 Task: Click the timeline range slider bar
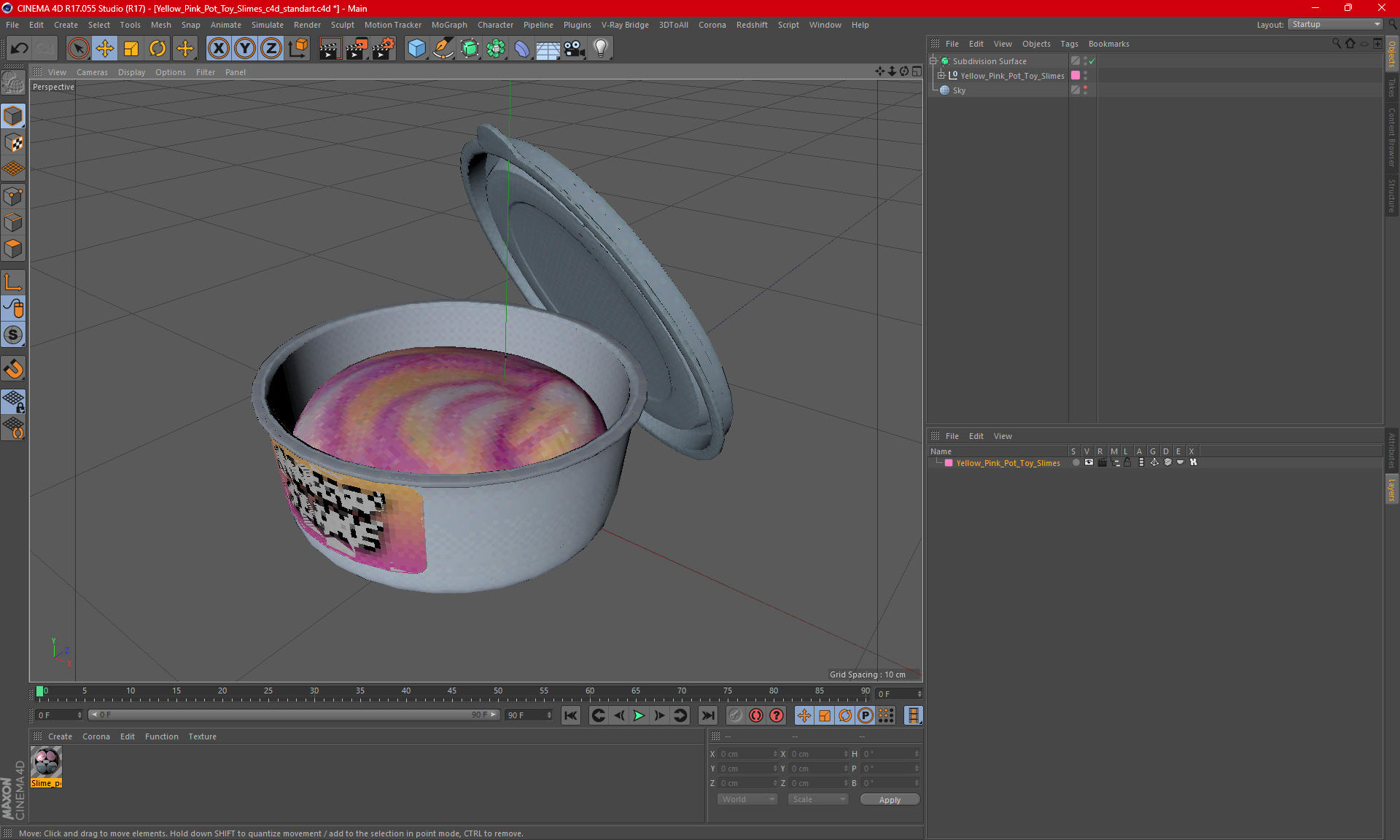pyautogui.click(x=294, y=715)
